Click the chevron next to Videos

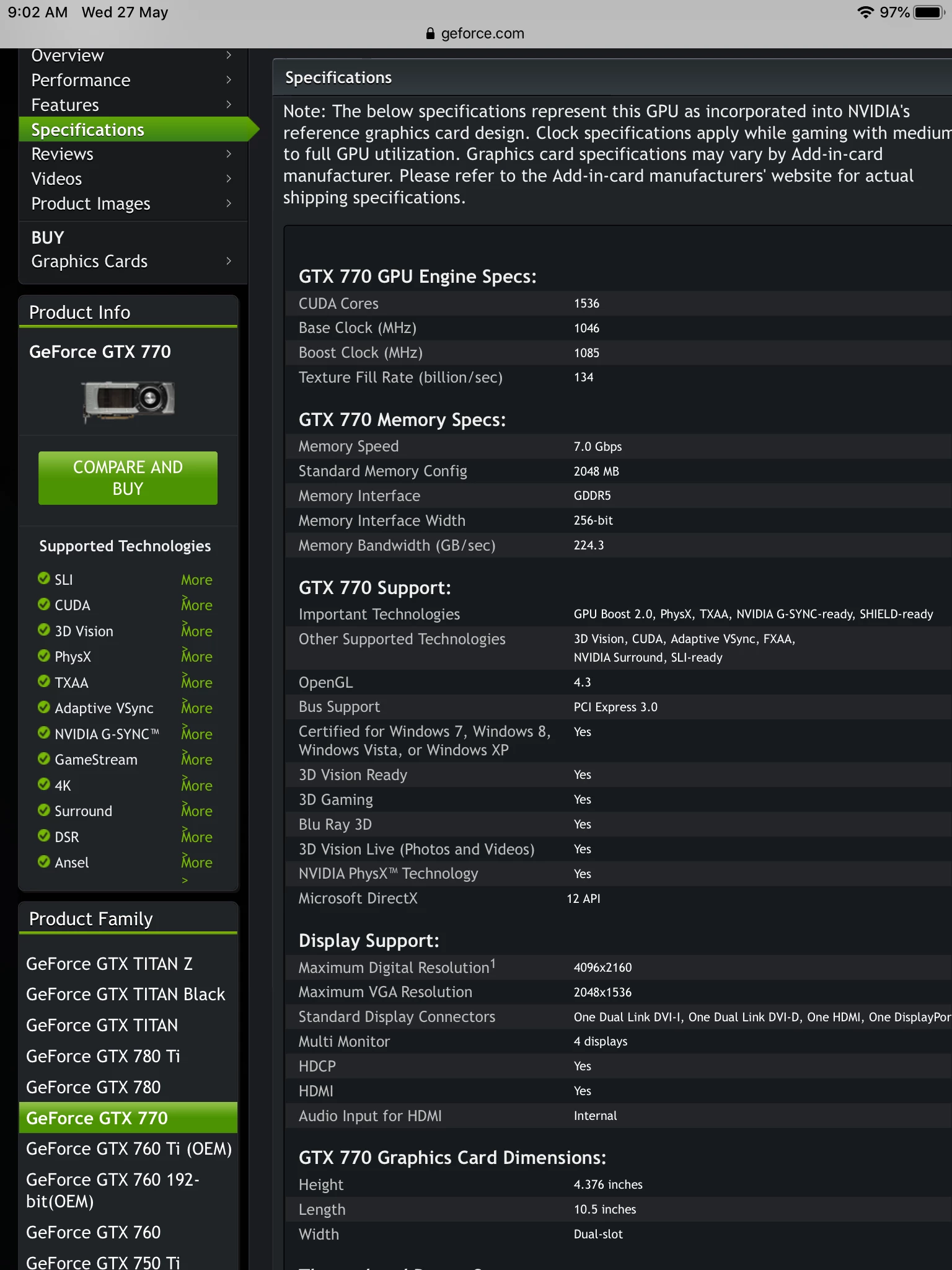229,179
